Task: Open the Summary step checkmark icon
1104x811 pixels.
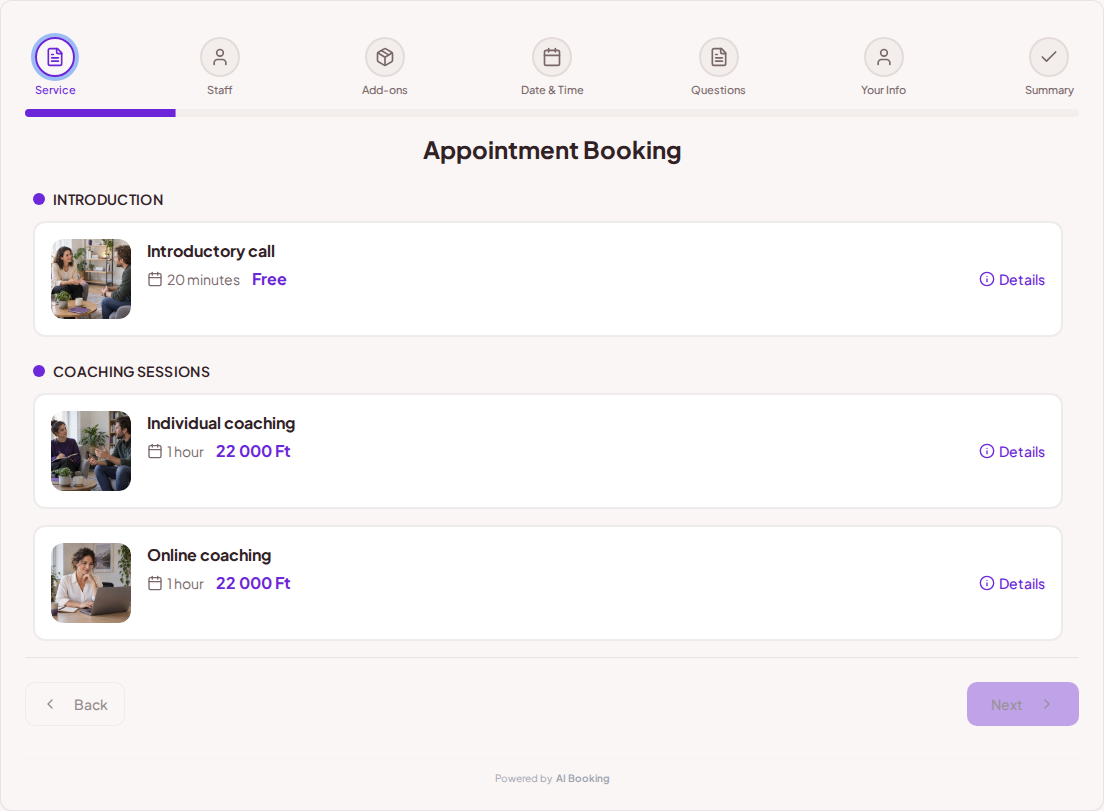Action: click(1049, 57)
